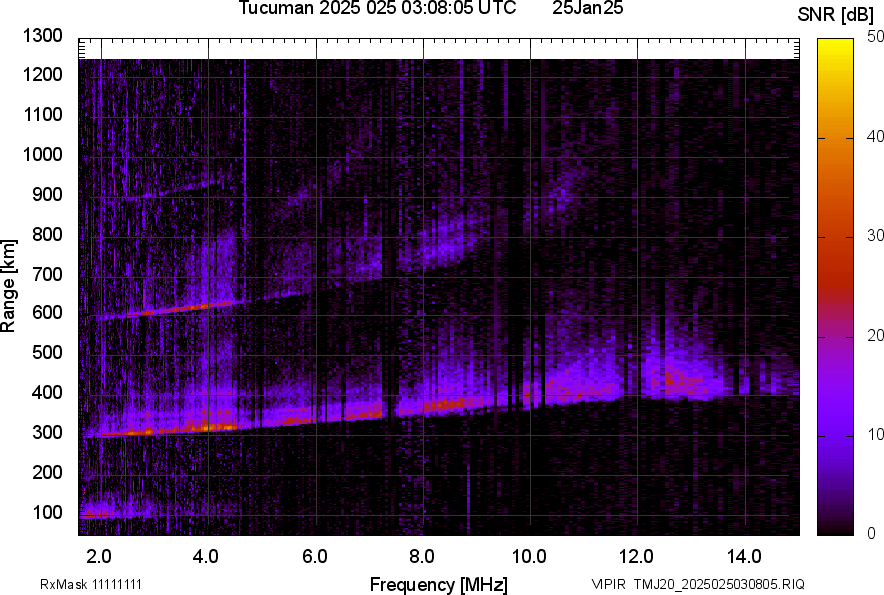This screenshot has height=595, width=884.
Task: Click colorbar tick label '30'
Action: click(x=875, y=236)
